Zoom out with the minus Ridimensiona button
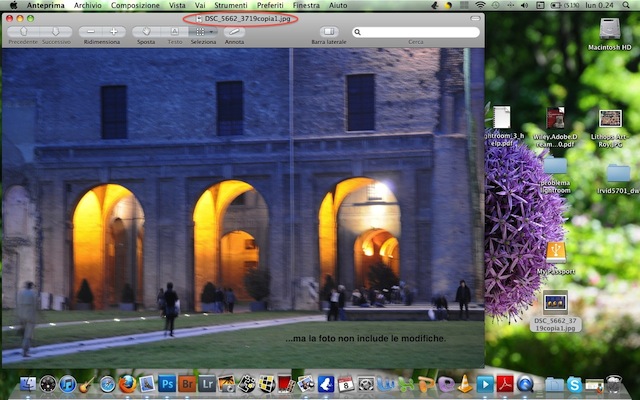640x400 pixels. click(91, 32)
